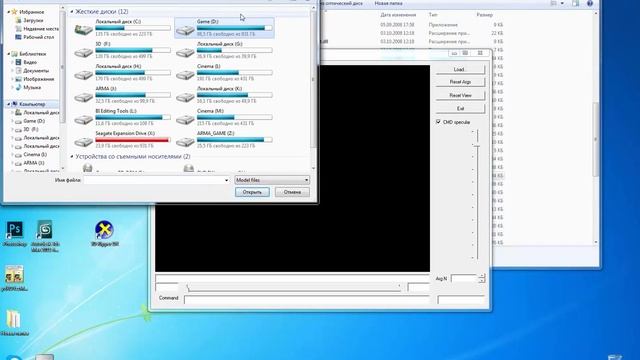Screen dimensions: 640x360
Task: Collapse the Избранное tree node arrow
Action: point(9,12)
